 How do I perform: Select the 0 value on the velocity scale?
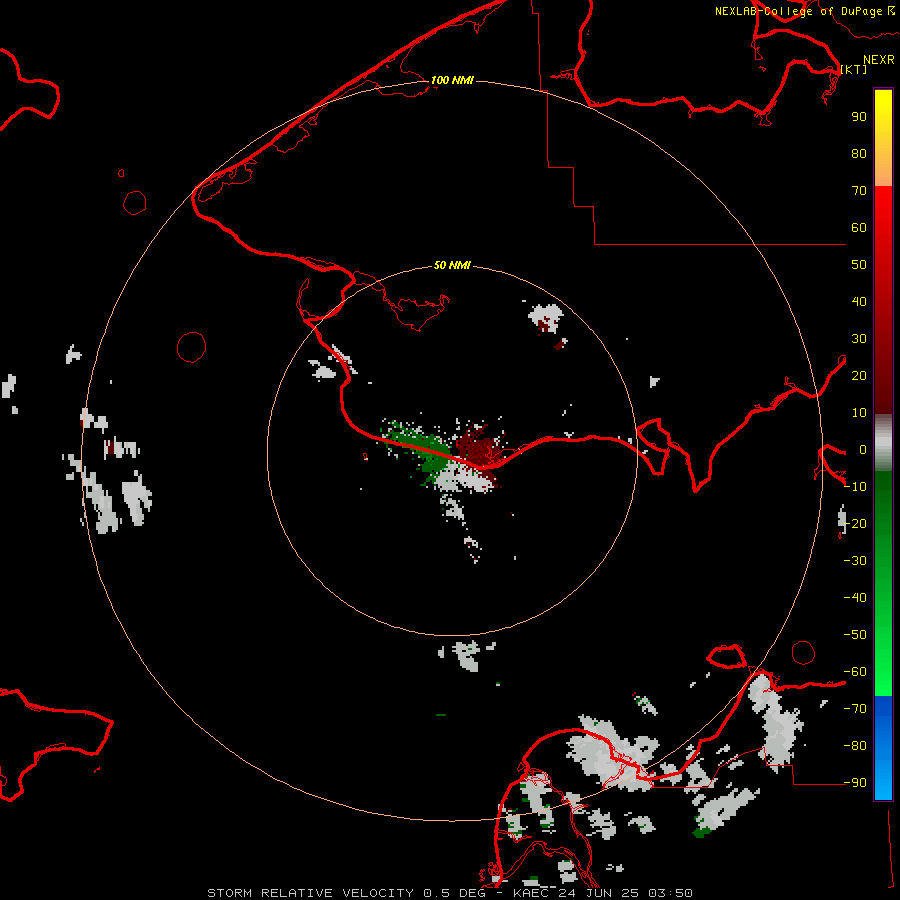862,449
